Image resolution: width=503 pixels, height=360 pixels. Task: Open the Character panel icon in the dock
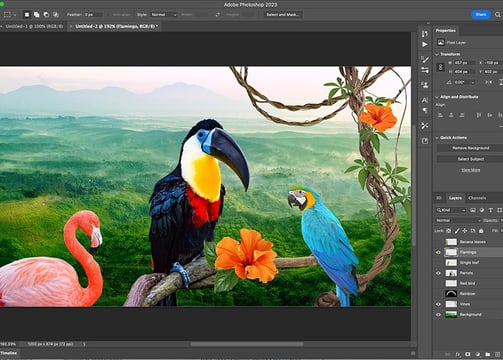pyautogui.click(x=425, y=100)
